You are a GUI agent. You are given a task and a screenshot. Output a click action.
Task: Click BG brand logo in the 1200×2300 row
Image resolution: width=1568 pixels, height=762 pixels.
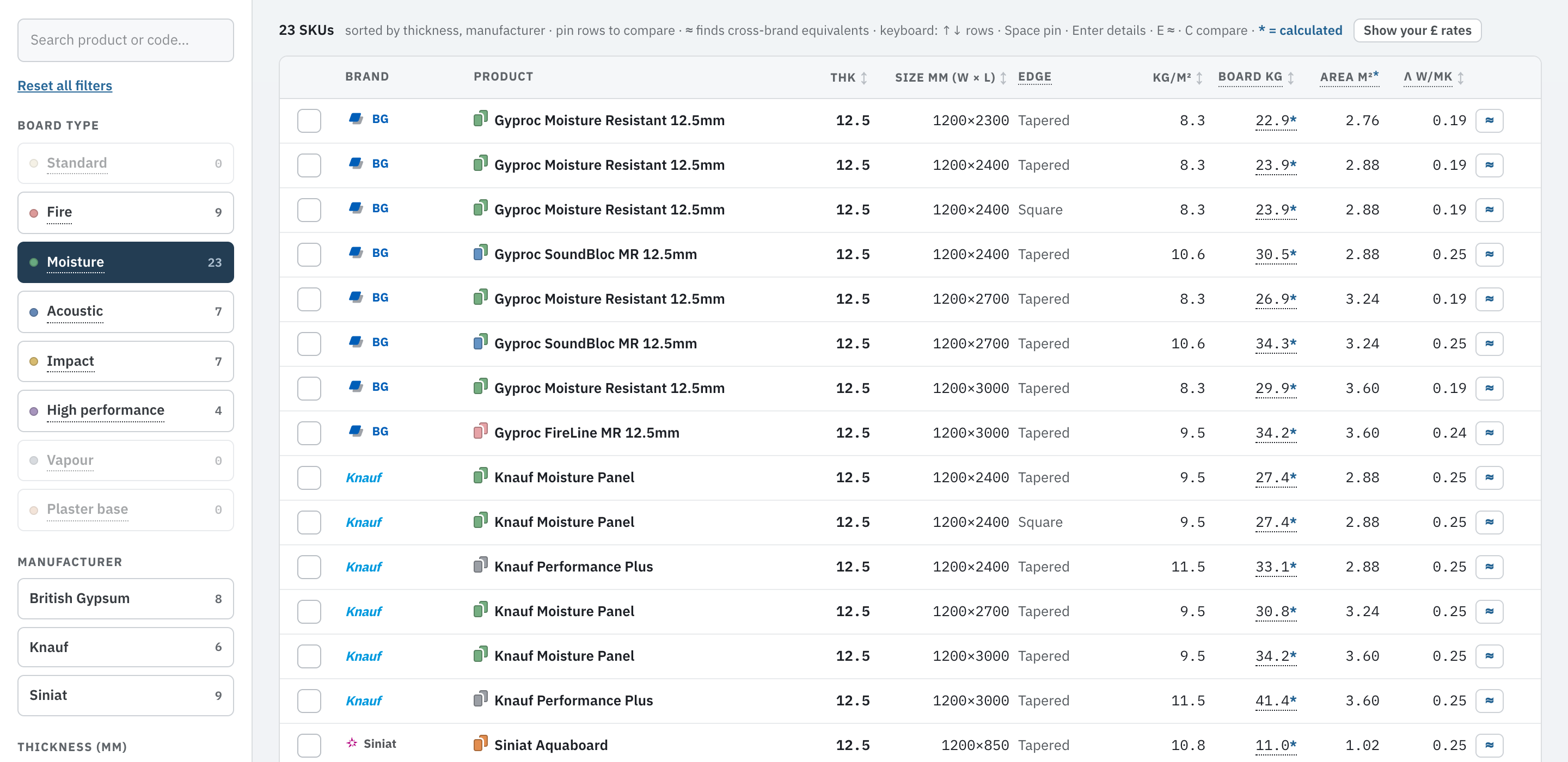pyautogui.click(x=369, y=119)
